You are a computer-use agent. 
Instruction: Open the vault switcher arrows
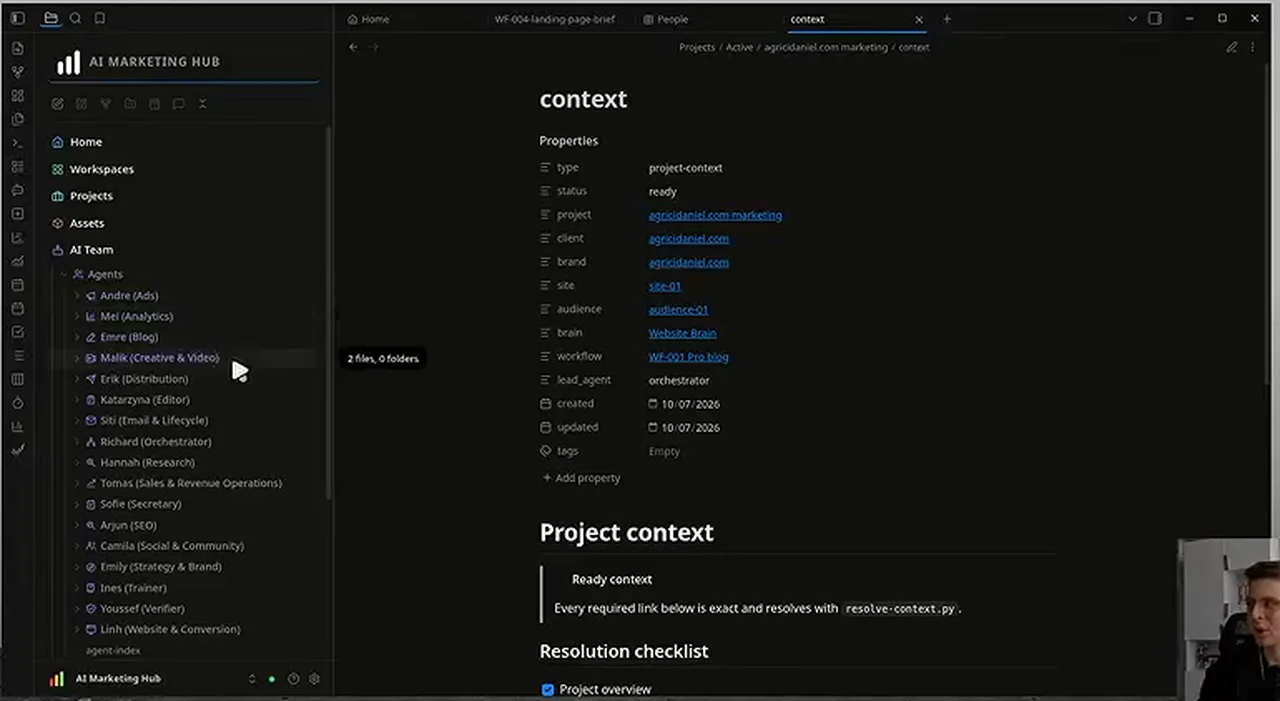point(252,679)
